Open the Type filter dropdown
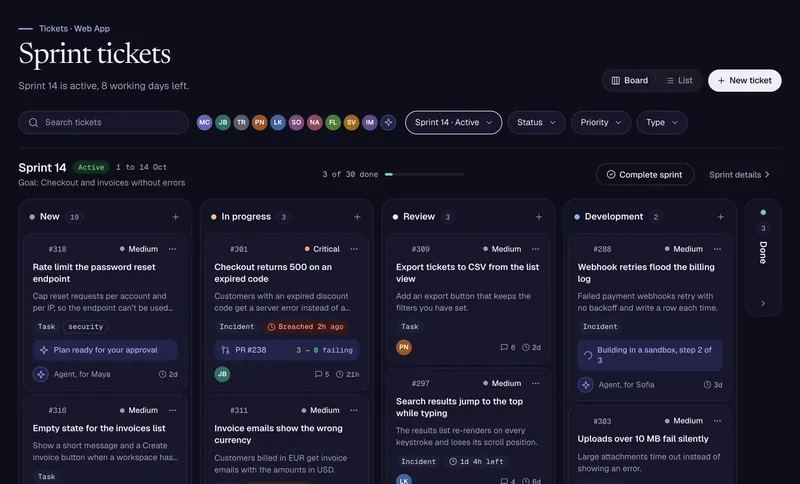 (662, 122)
